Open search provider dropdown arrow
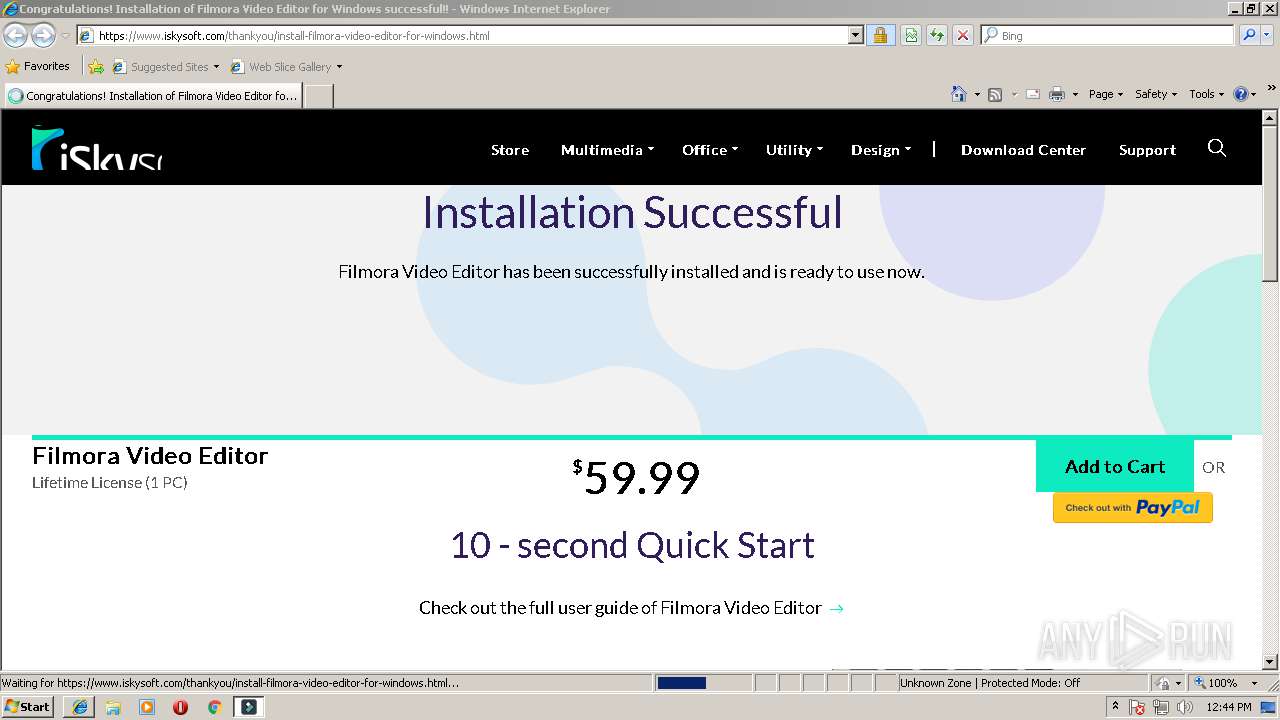The image size is (1280, 720). coord(1268,36)
